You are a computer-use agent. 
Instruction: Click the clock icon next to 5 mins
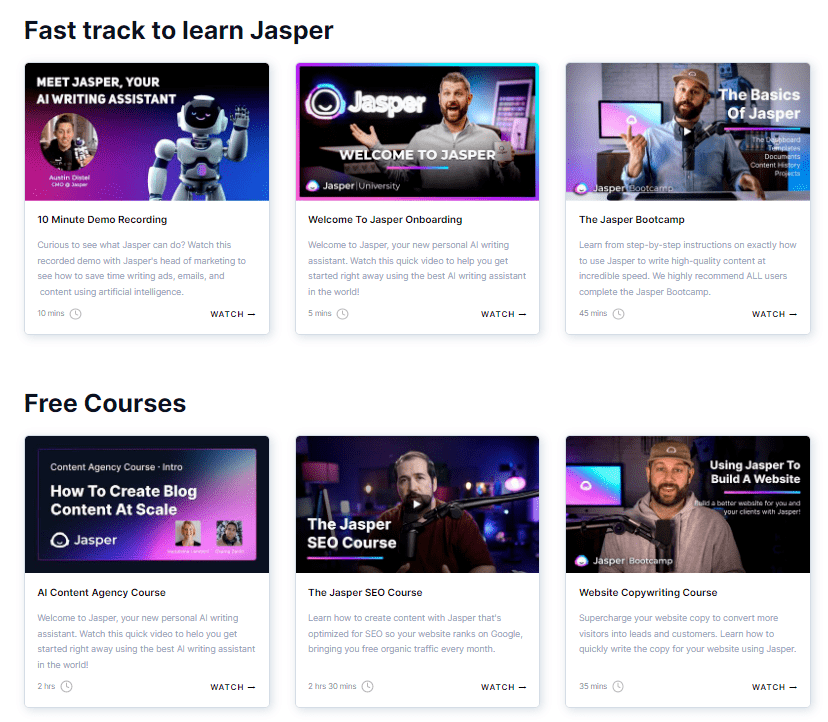[343, 314]
